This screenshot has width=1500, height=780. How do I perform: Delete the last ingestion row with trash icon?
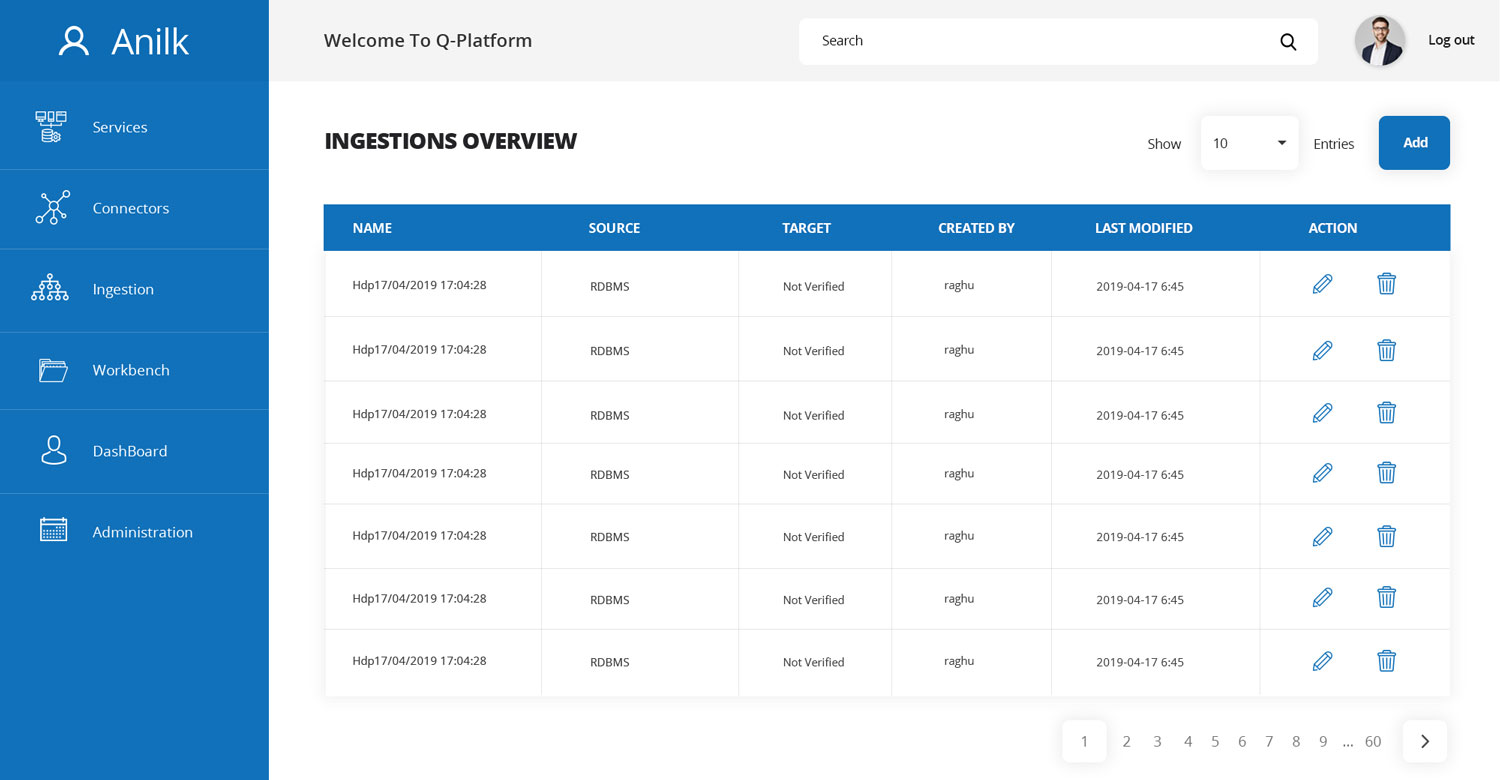1386,660
